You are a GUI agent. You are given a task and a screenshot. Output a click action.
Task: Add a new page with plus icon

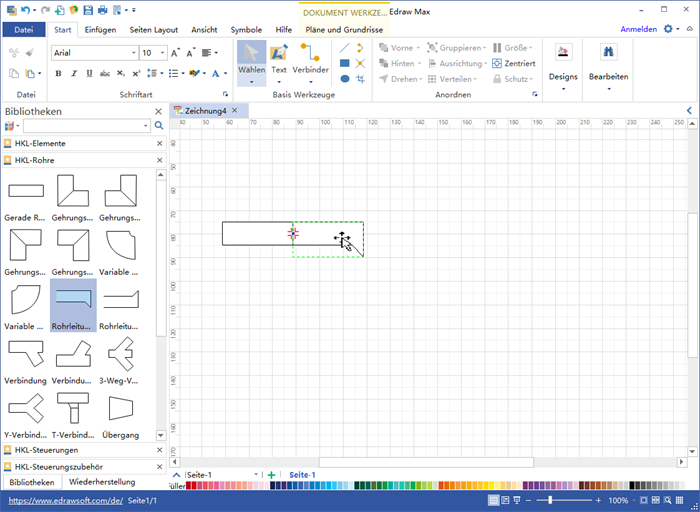[x=271, y=475]
